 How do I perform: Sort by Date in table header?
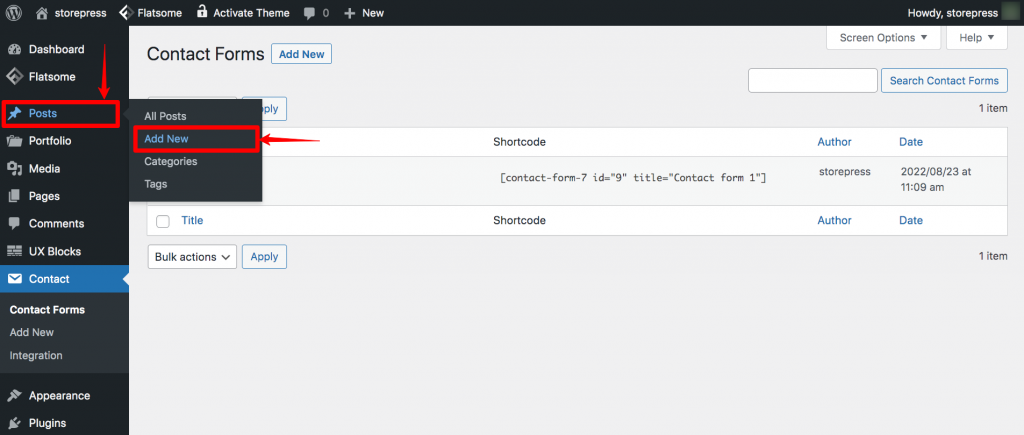coord(911,142)
